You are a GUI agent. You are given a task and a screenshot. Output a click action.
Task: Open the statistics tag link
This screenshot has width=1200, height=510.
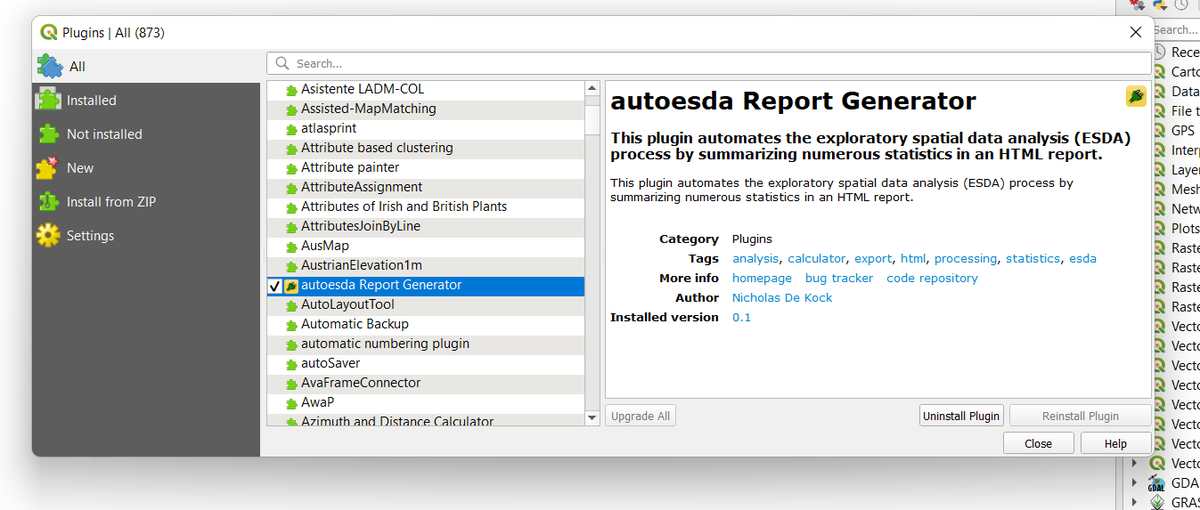click(1033, 259)
